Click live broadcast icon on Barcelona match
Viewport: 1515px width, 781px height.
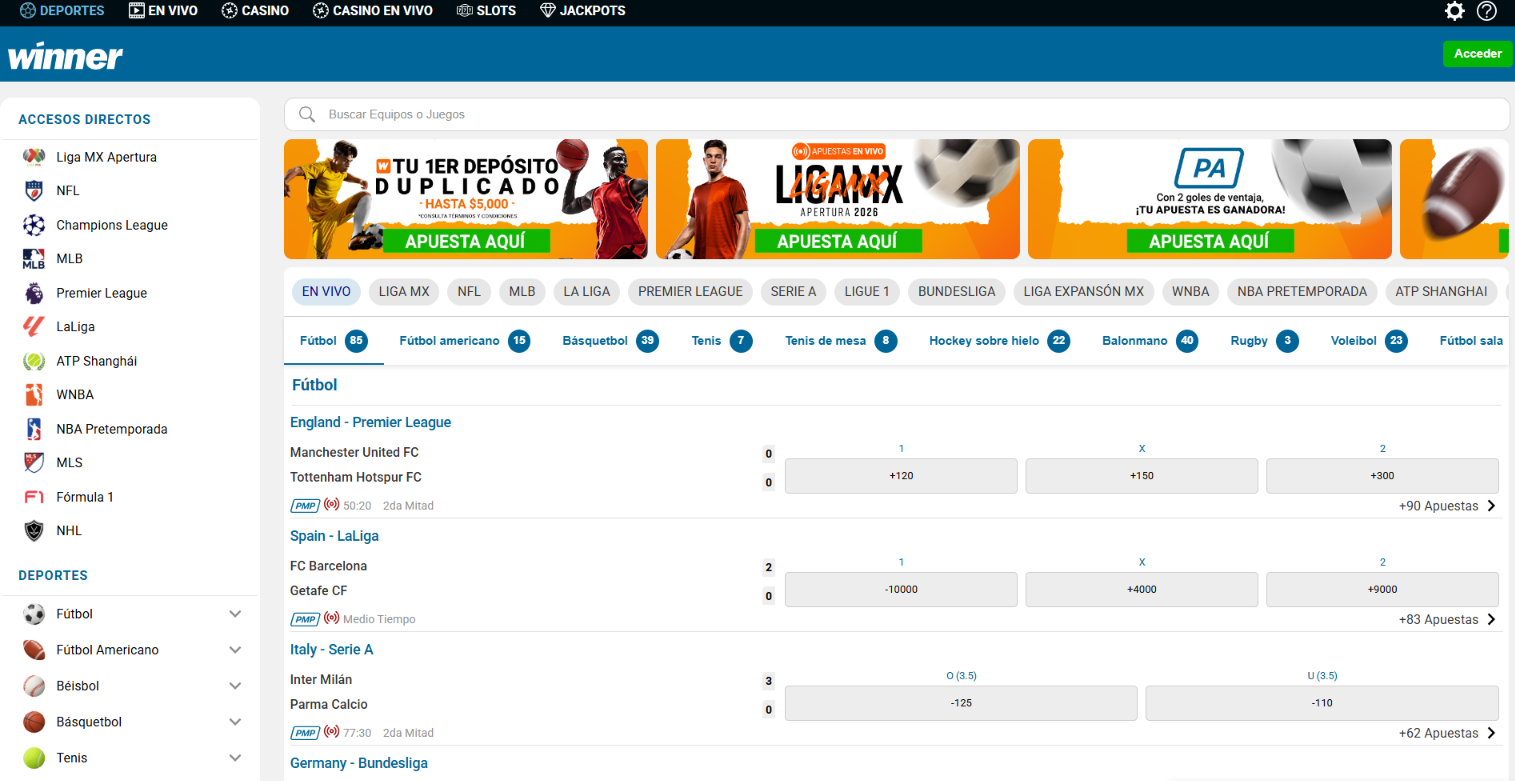pos(331,620)
